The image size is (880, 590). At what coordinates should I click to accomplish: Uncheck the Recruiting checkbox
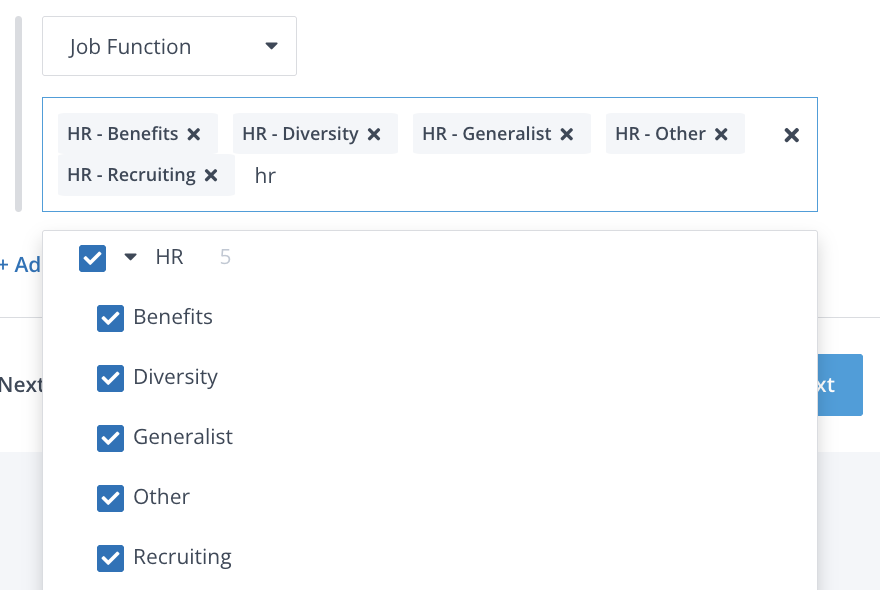pyautogui.click(x=110, y=558)
